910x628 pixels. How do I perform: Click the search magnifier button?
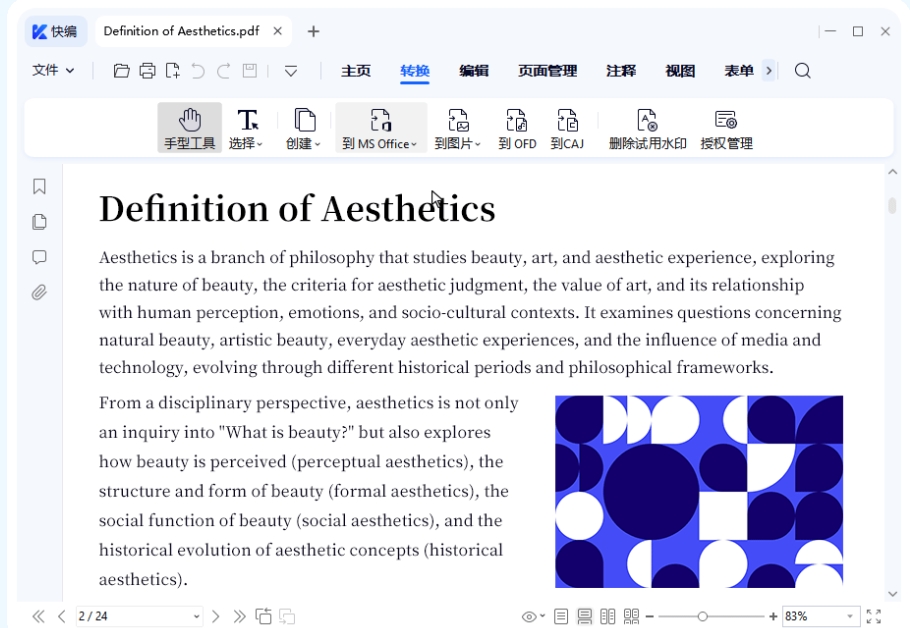[x=801, y=70]
